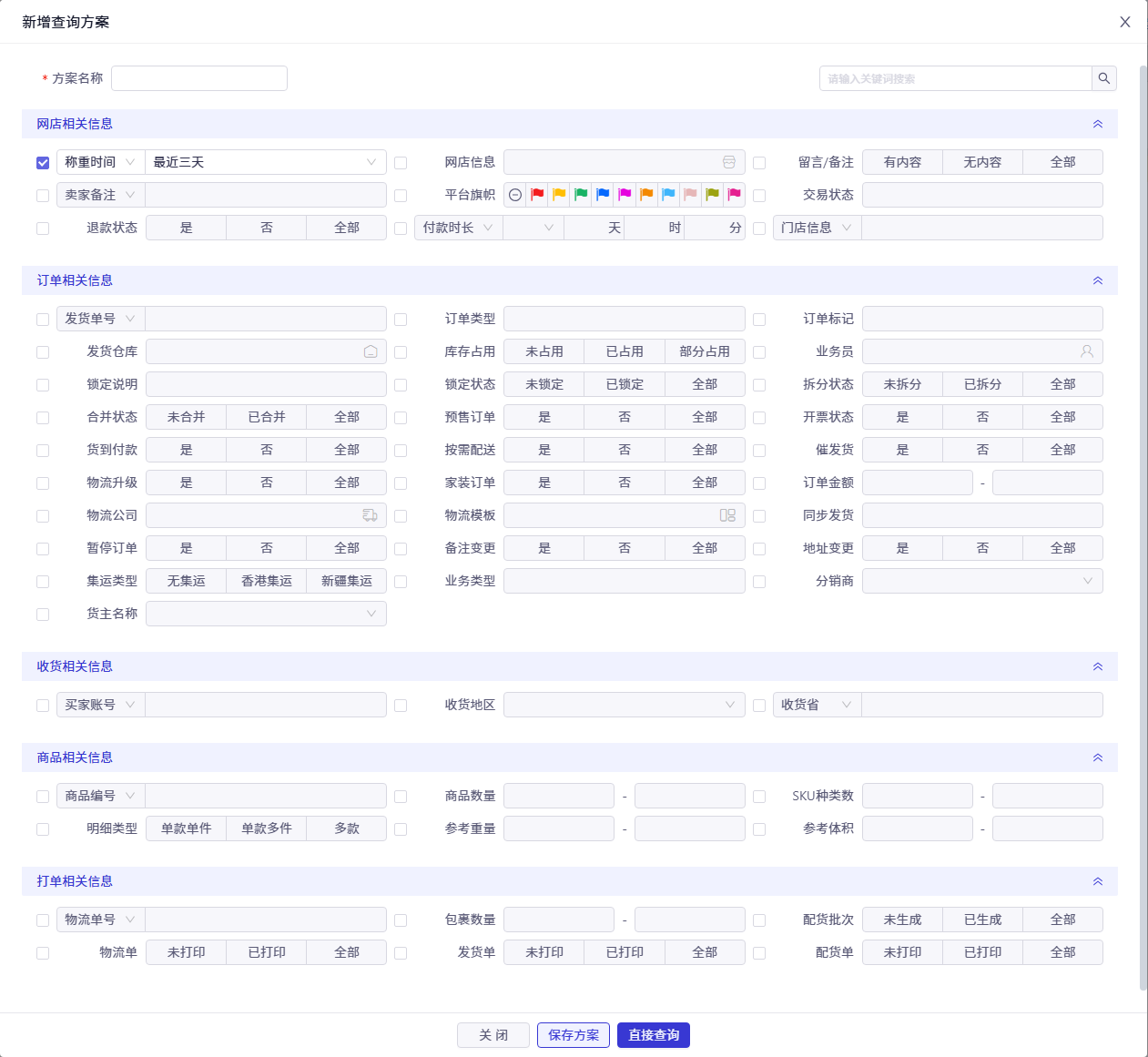1148x1057 pixels.
Task: Select the purple platform flag
Action: 625,195
